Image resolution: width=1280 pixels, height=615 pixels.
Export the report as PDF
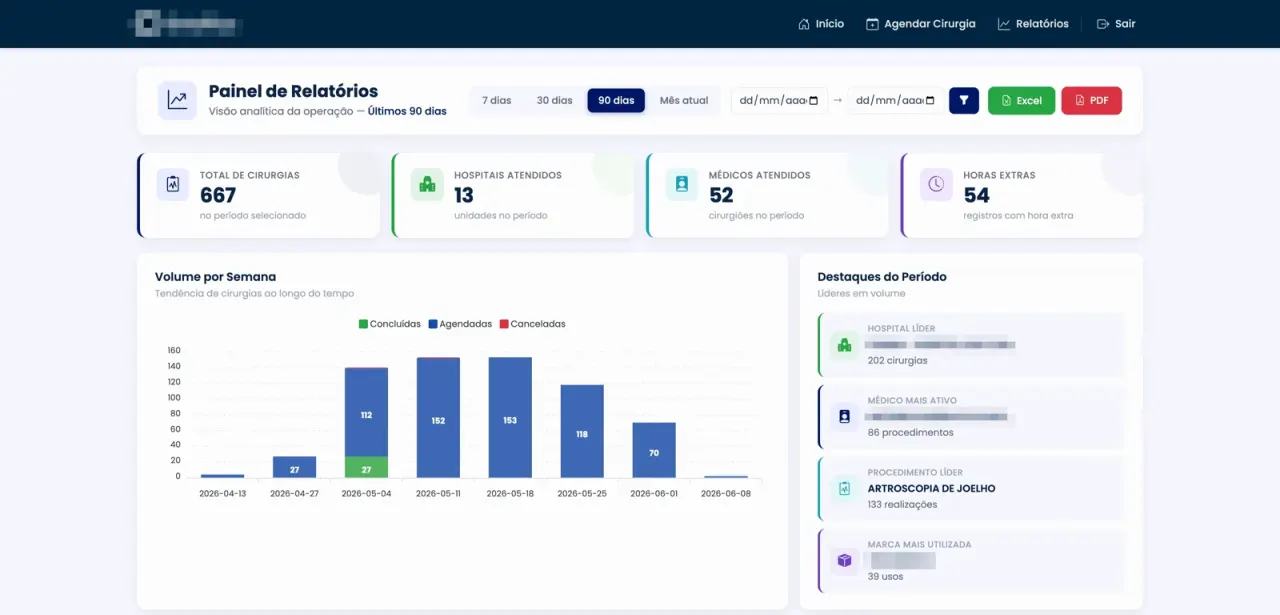point(1091,100)
